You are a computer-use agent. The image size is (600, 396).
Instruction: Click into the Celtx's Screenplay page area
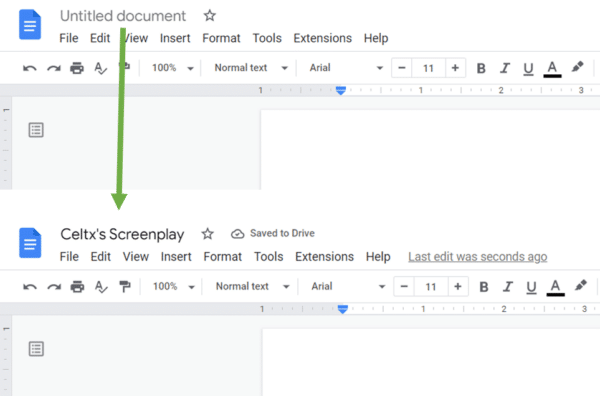431,362
